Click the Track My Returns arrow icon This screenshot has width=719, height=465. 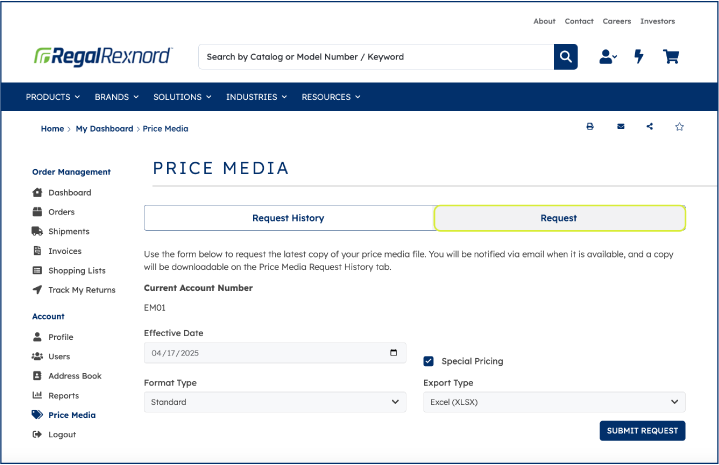tap(37, 290)
